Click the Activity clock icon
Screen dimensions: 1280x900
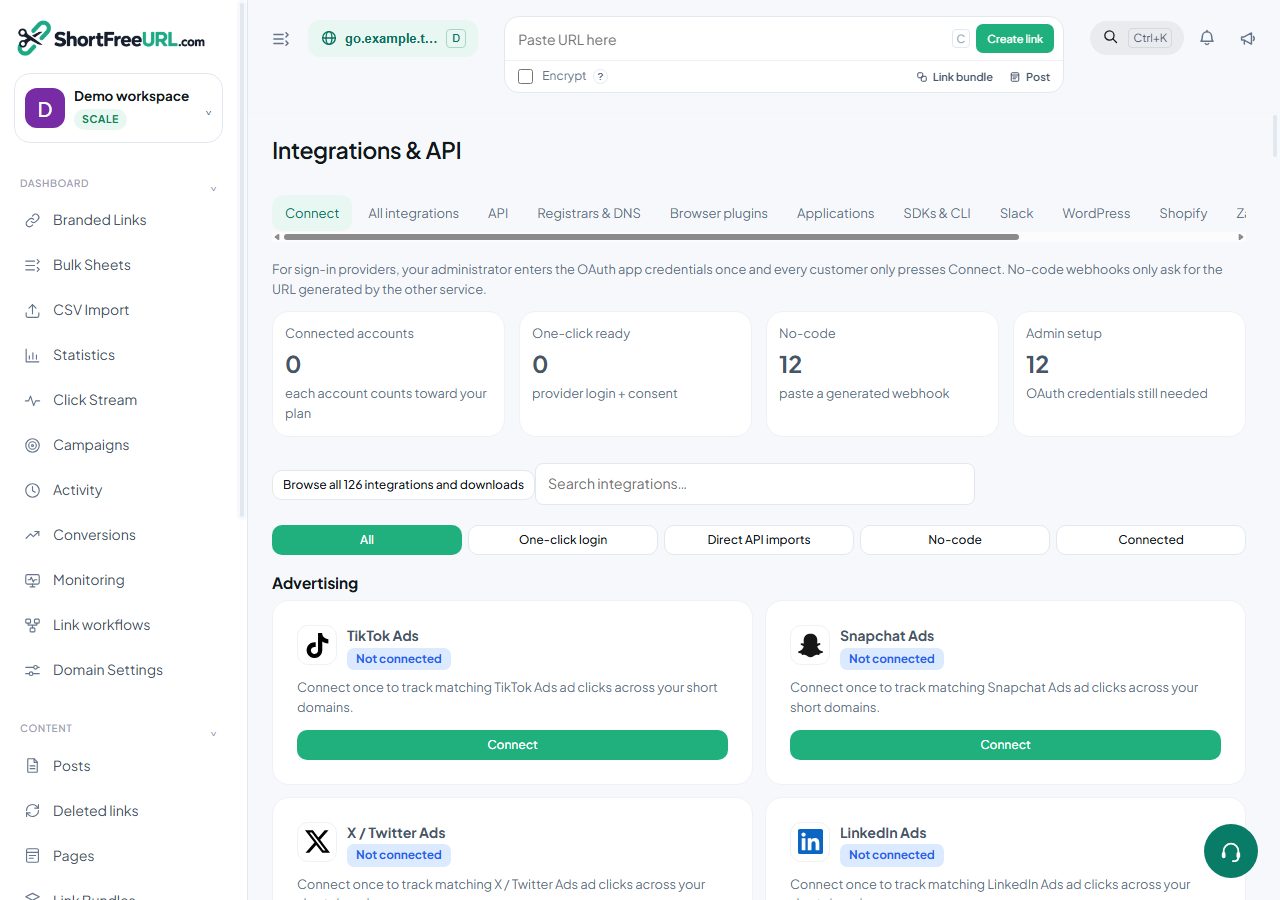[33, 490]
